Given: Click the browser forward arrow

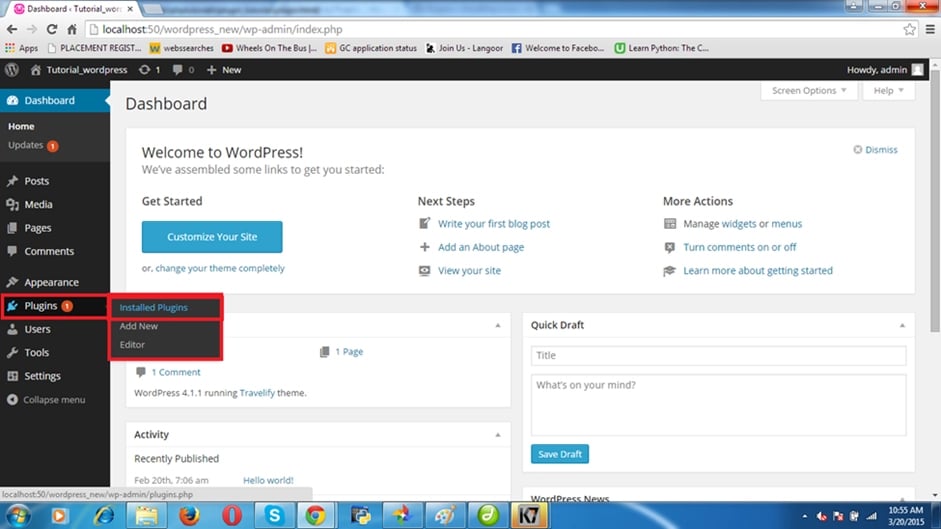Looking at the screenshot, I should point(32,29).
